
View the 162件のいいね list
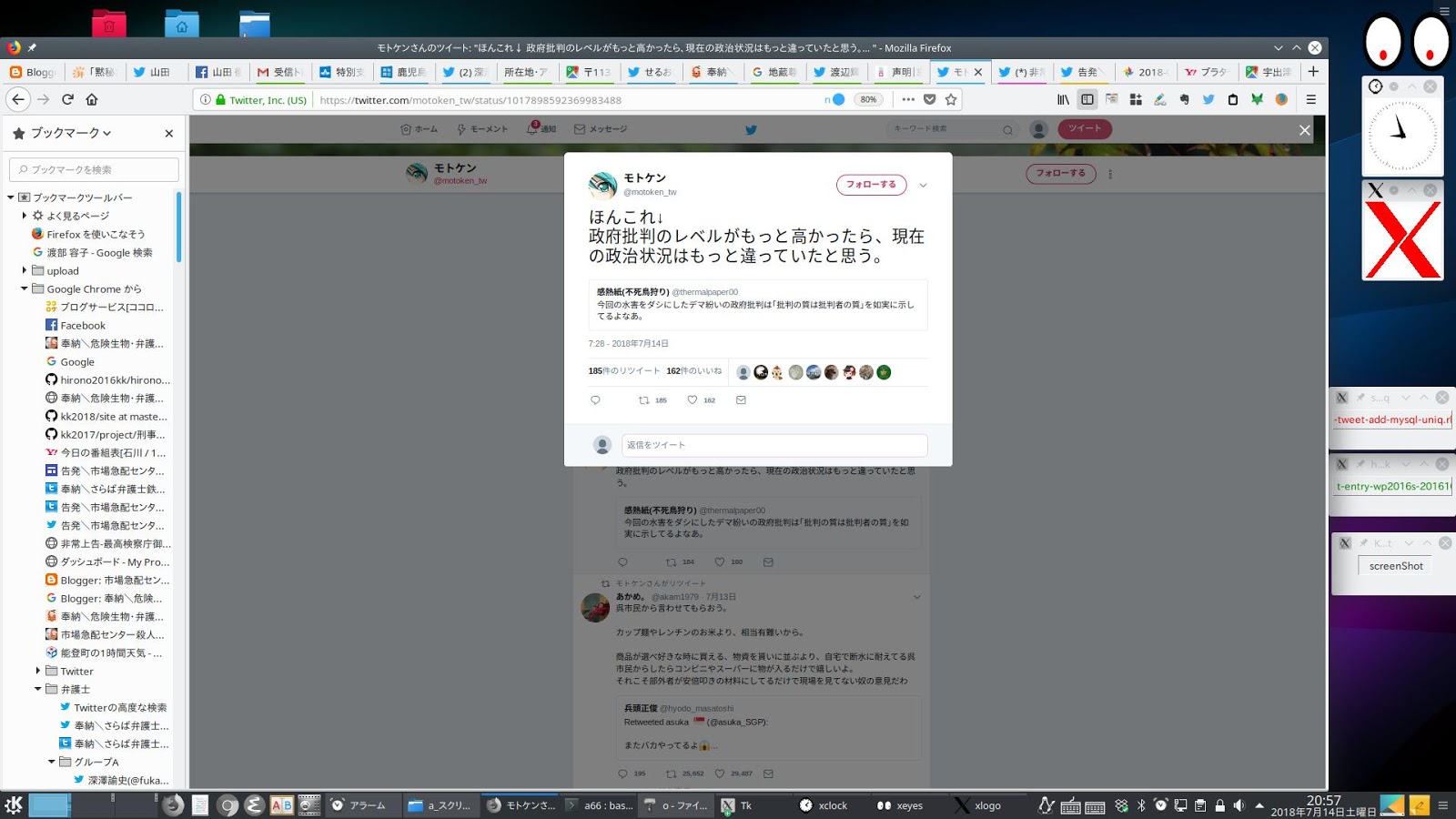click(x=694, y=370)
